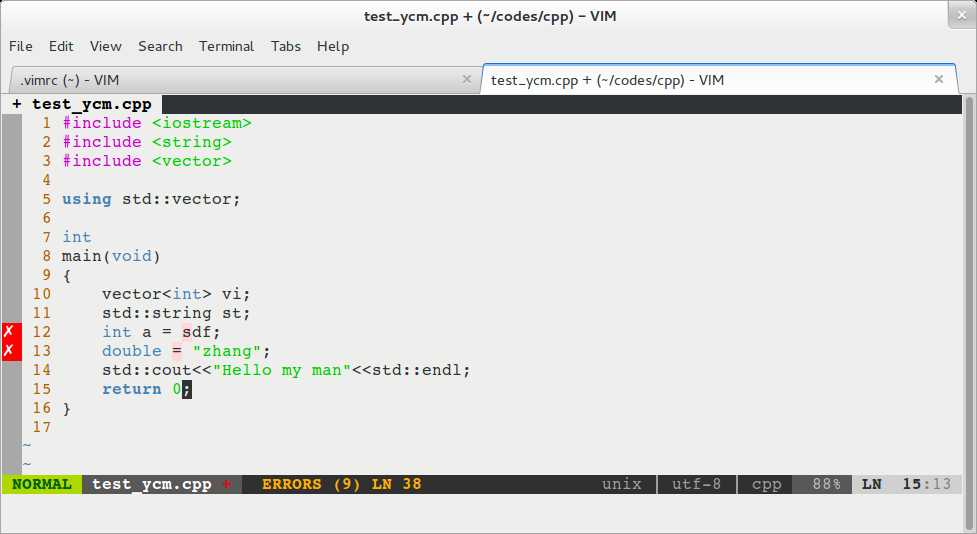
Task: Open the View menu
Action: coord(105,46)
